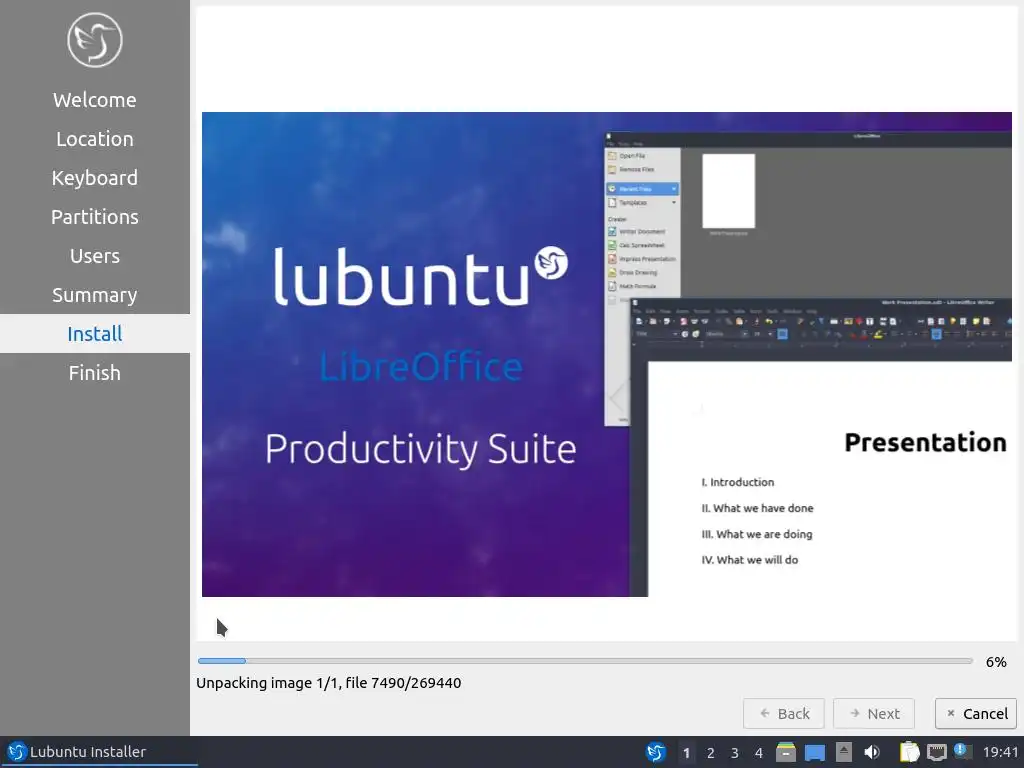1024x768 pixels.
Task: Click the Back button
Action: click(x=784, y=714)
